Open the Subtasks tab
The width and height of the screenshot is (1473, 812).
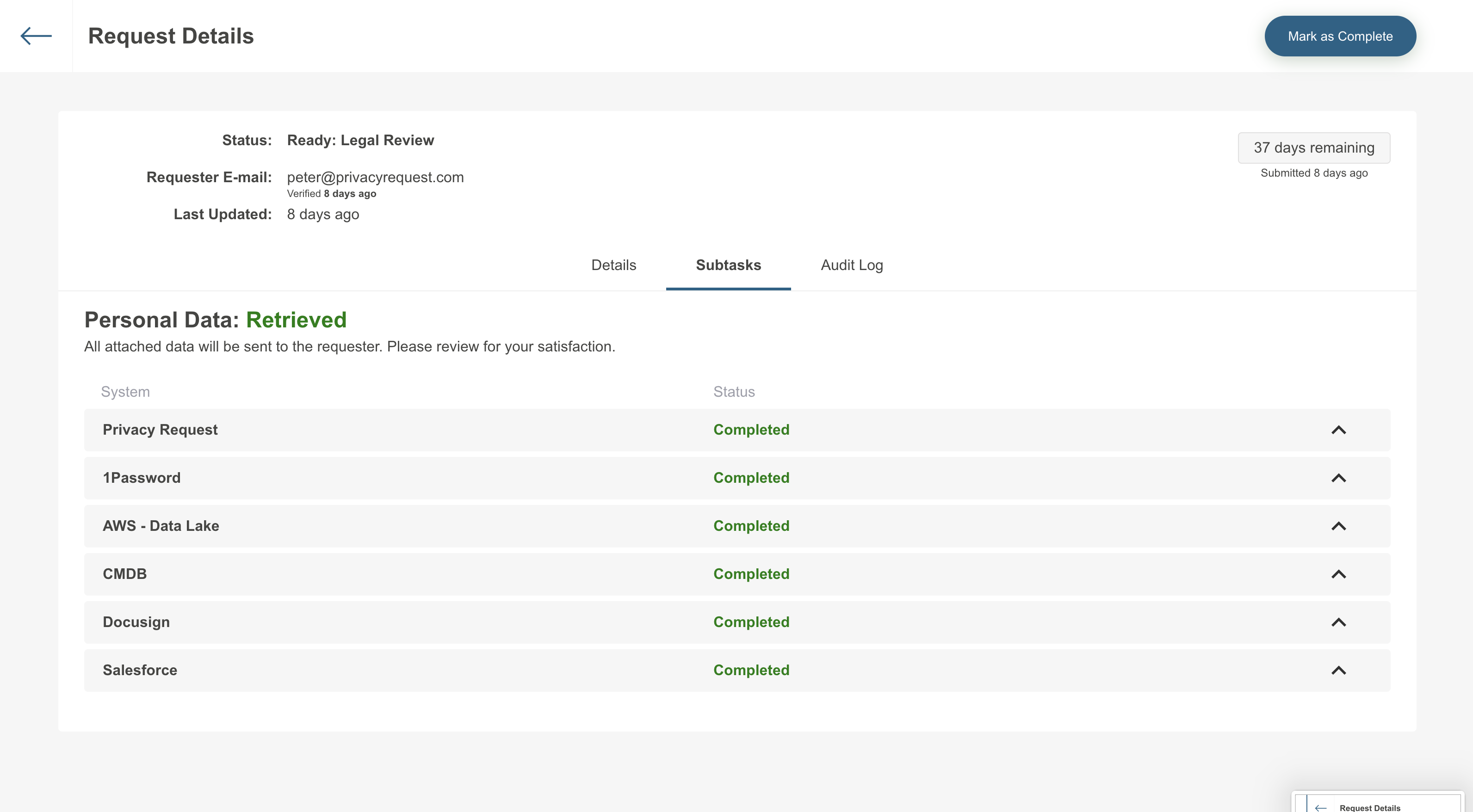coord(728,265)
